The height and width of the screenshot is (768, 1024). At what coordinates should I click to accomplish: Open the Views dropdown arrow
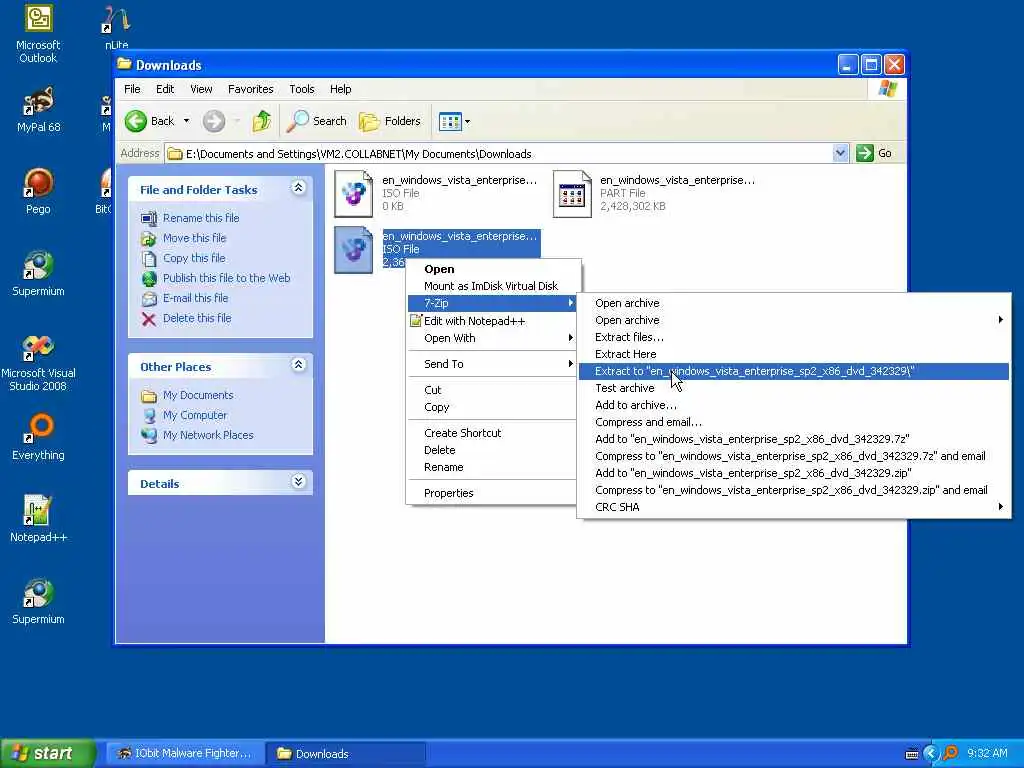[467, 121]
